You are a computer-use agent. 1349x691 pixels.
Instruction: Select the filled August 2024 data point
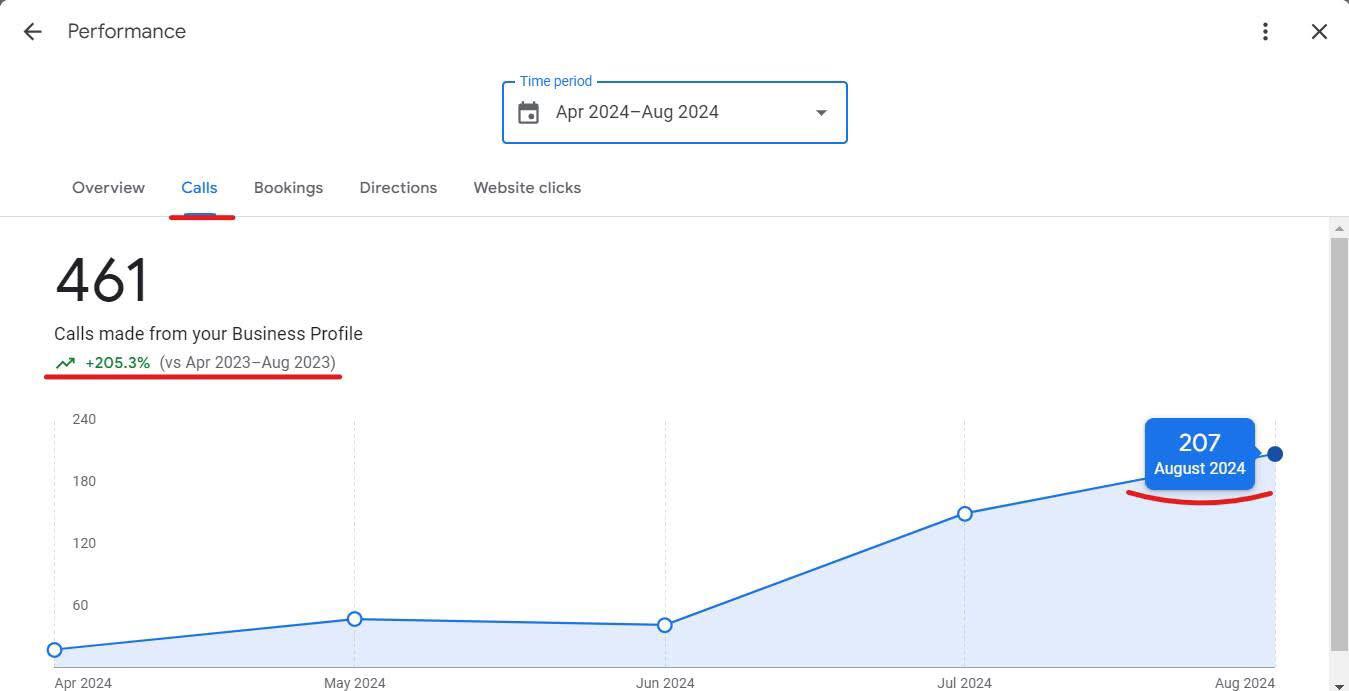tap(1275, 454)
